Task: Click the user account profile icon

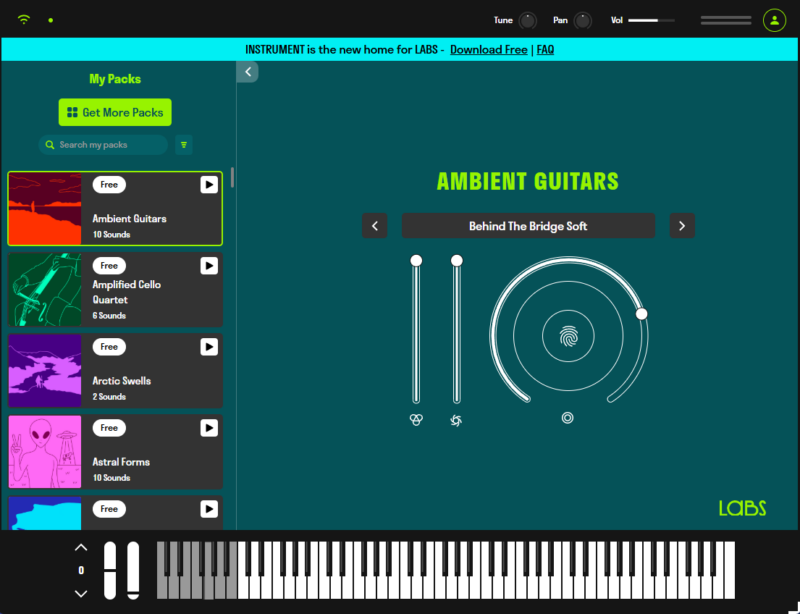Action: tap(774, 20)
